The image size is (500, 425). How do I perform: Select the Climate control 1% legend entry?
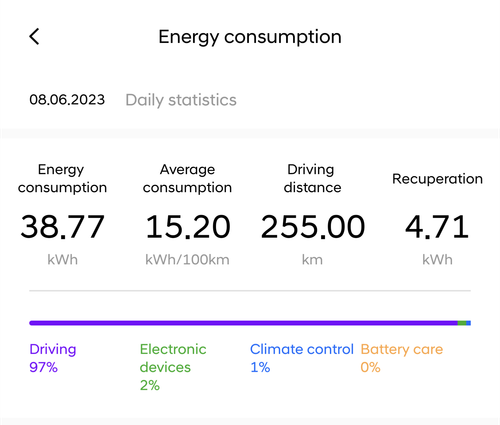click(x=302, y=358)
